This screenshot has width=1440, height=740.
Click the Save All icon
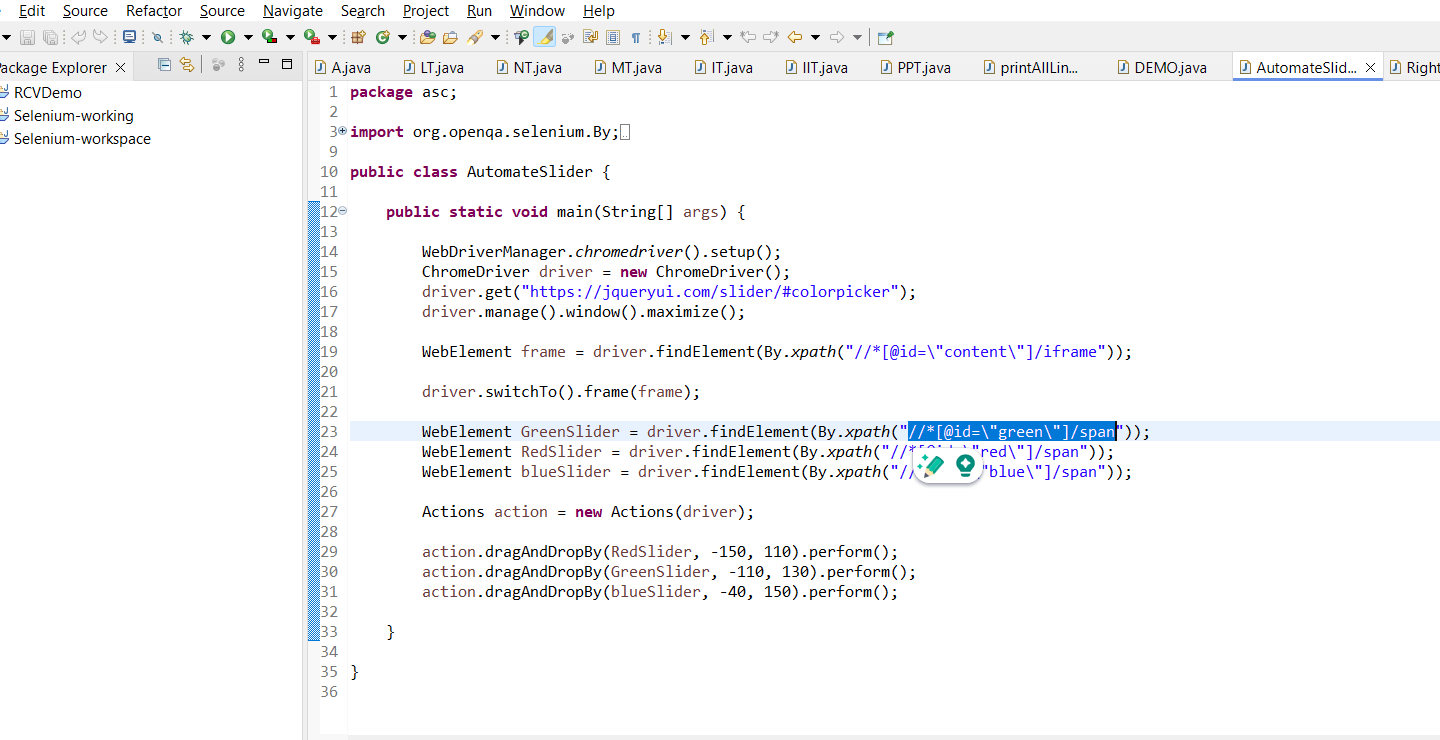(x=50, y=37)
